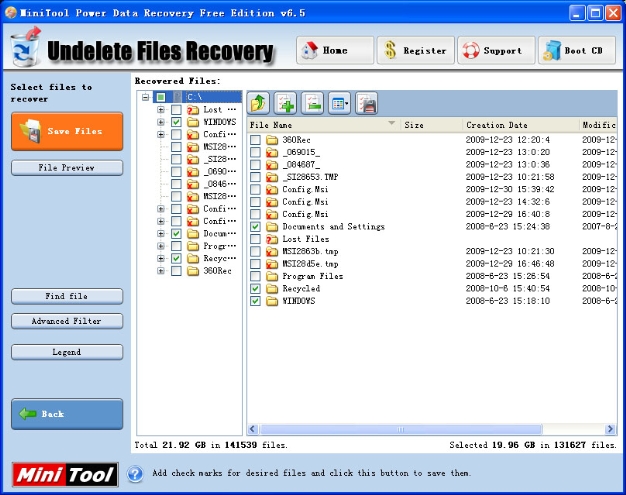Open the Advanced Filter button
Viewport: 626px width, 495px height.
67,321
